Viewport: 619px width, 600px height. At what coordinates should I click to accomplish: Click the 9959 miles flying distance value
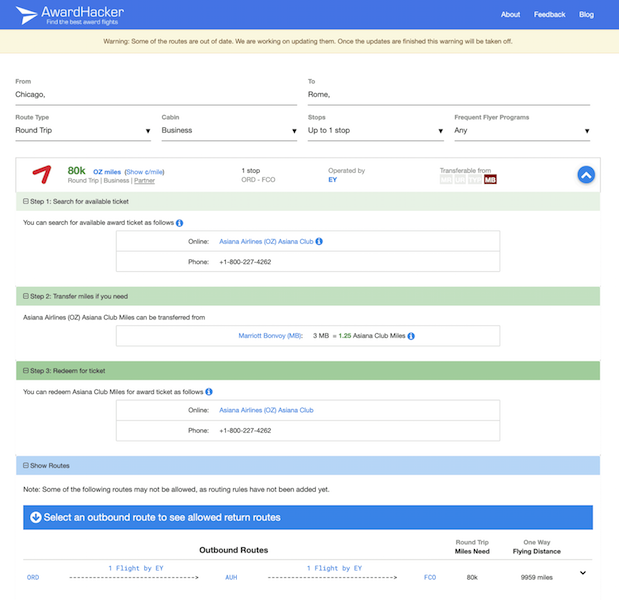pyautogui.click(x=536, y=578)
